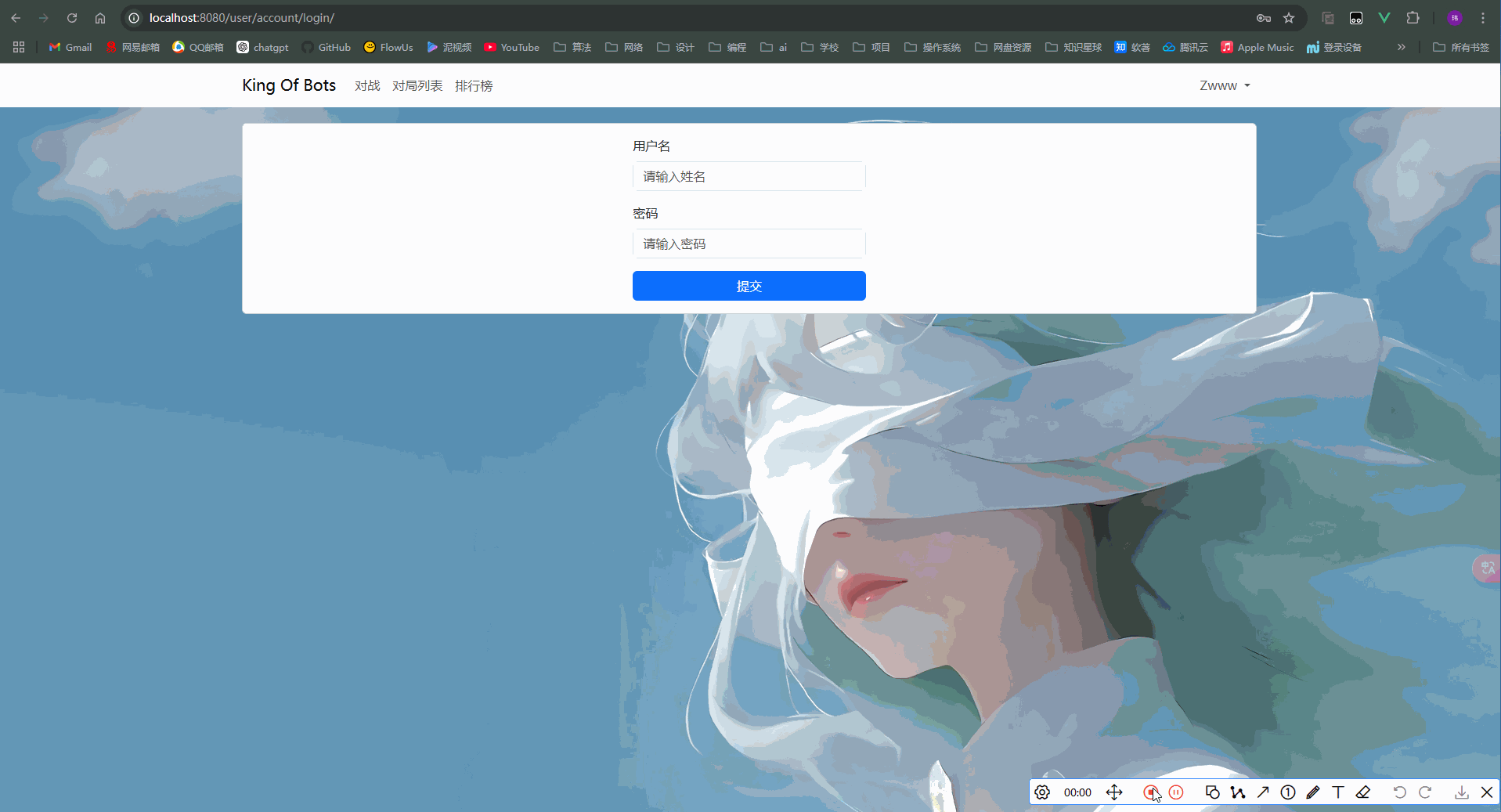Image resolution: width=1501 pixels, height=812 pixels.
Task: Open the Gmail bookmark
Action: coord(70,47)
